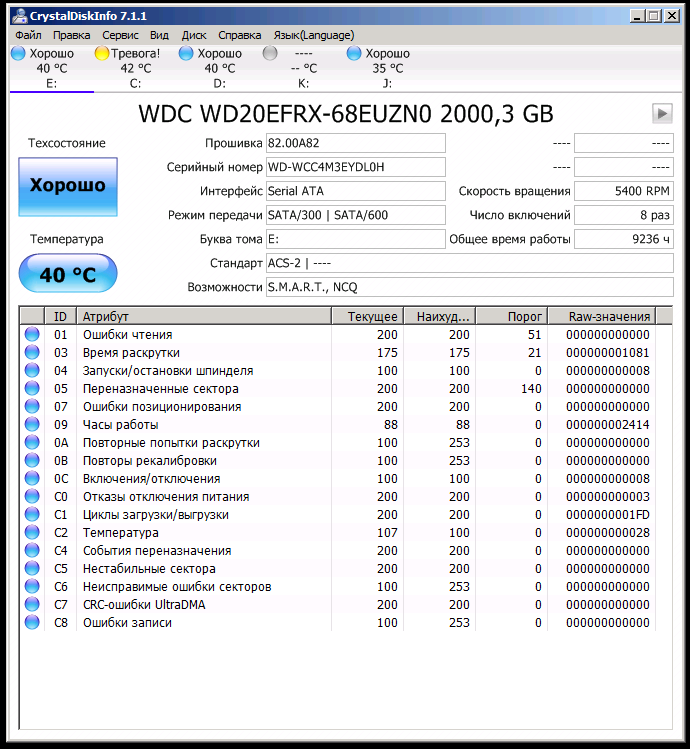Click the power-on count value 8 раз
This screenshot has width=690, height=749.
coord(624,215)
